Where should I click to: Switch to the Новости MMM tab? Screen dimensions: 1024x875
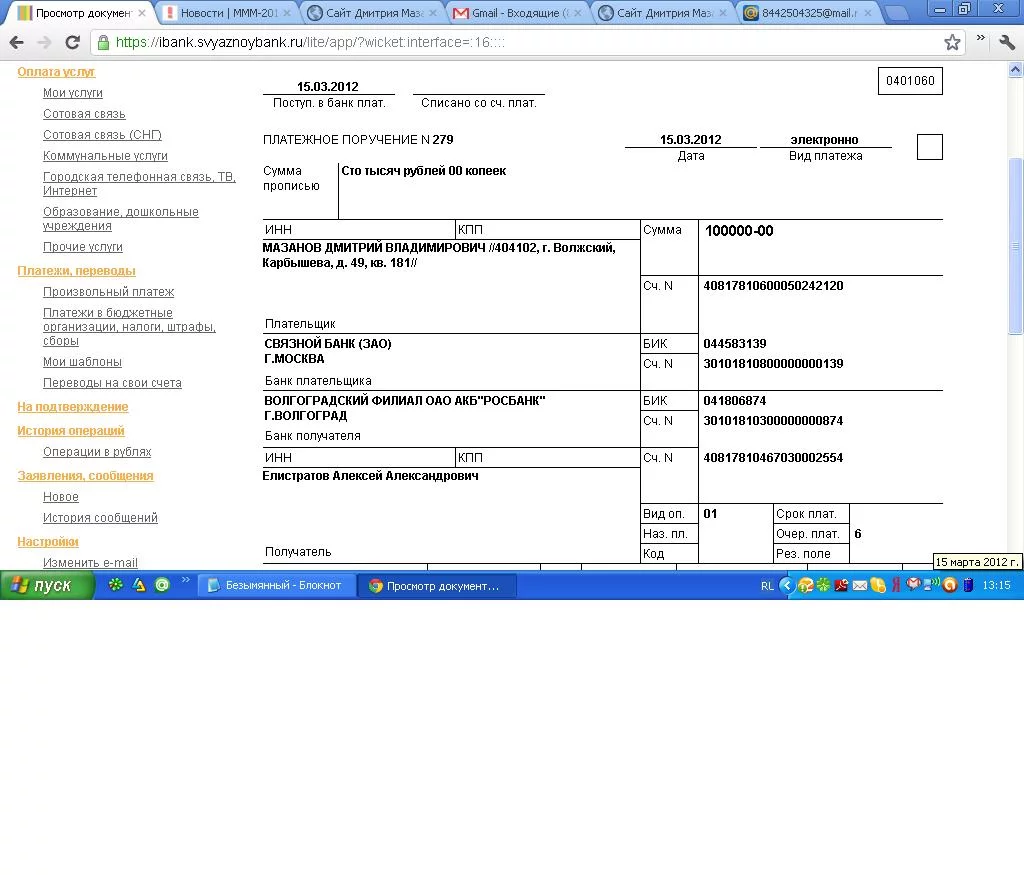point(227,12)
